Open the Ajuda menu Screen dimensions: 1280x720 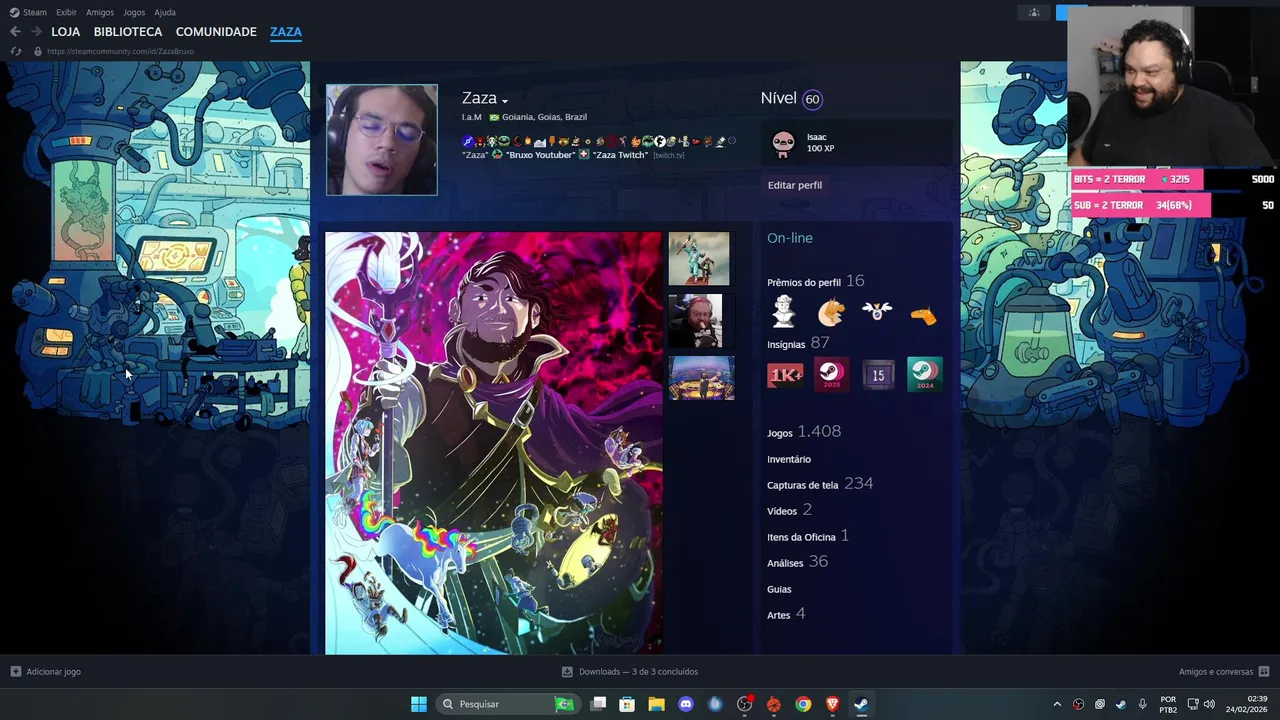click(x=165, y=12)
